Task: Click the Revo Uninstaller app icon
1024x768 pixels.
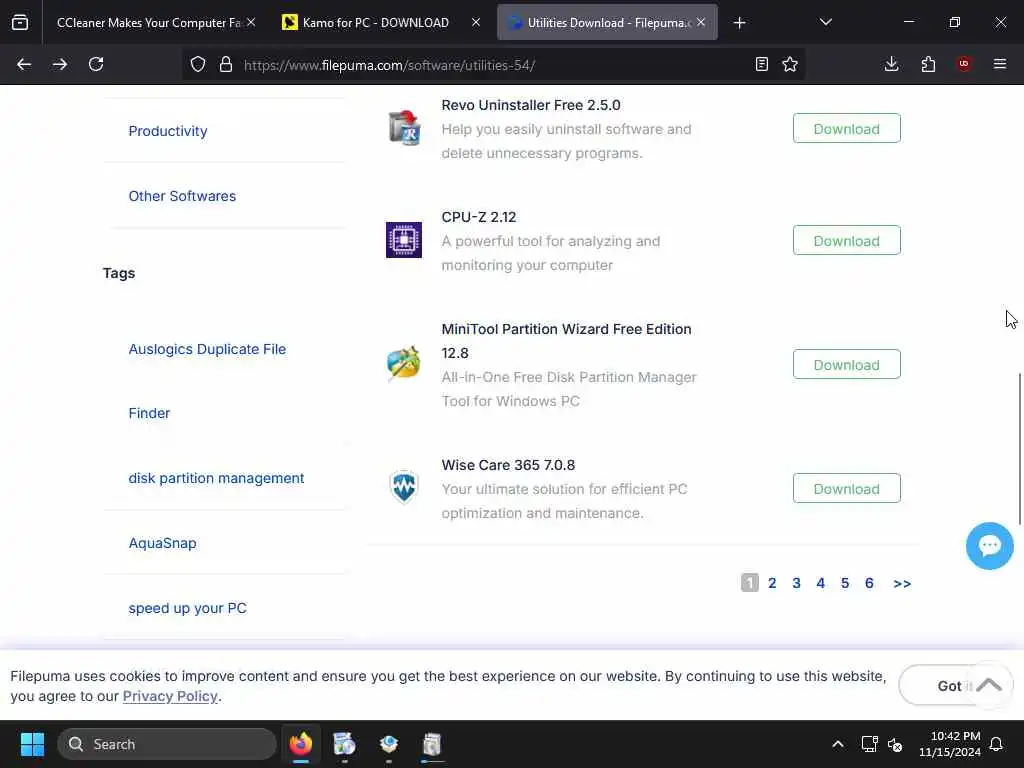Action: [404, 128]
